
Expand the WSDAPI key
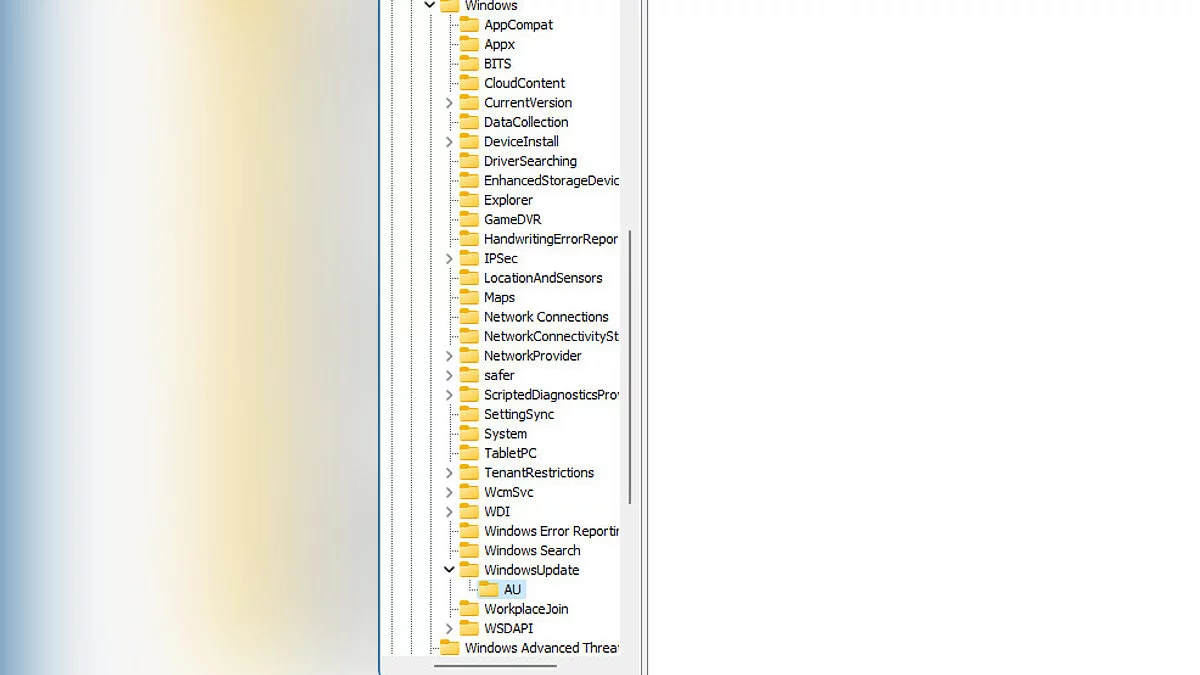[x=449, y=629]
